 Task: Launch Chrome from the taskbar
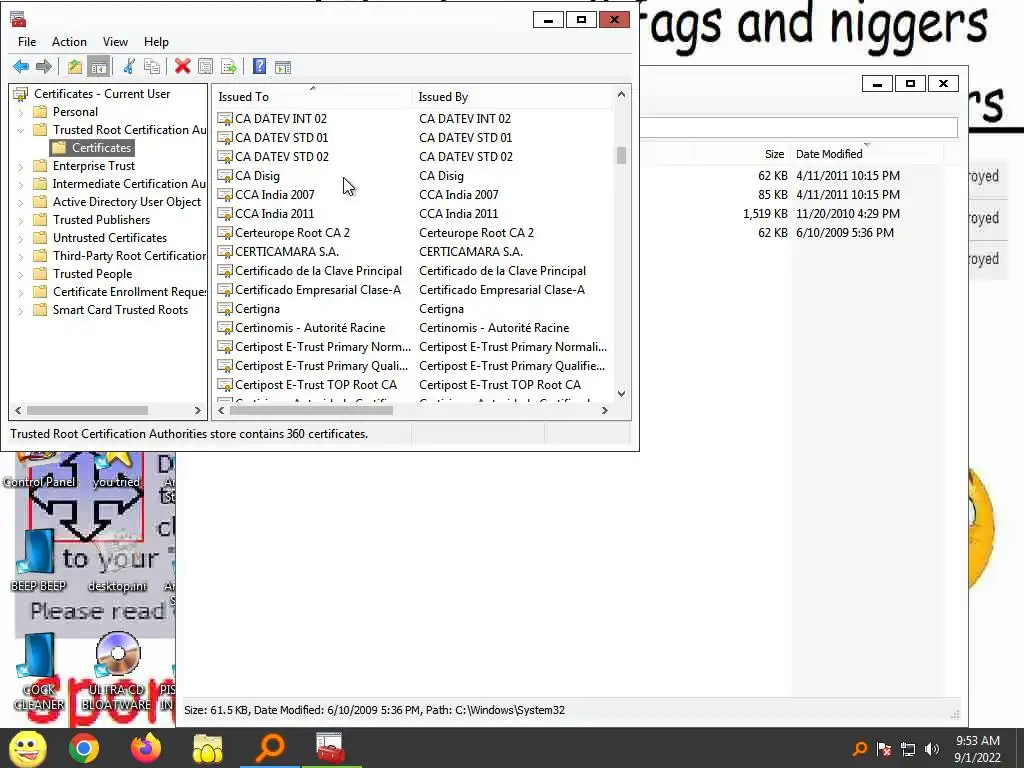(x=84, y=748)
